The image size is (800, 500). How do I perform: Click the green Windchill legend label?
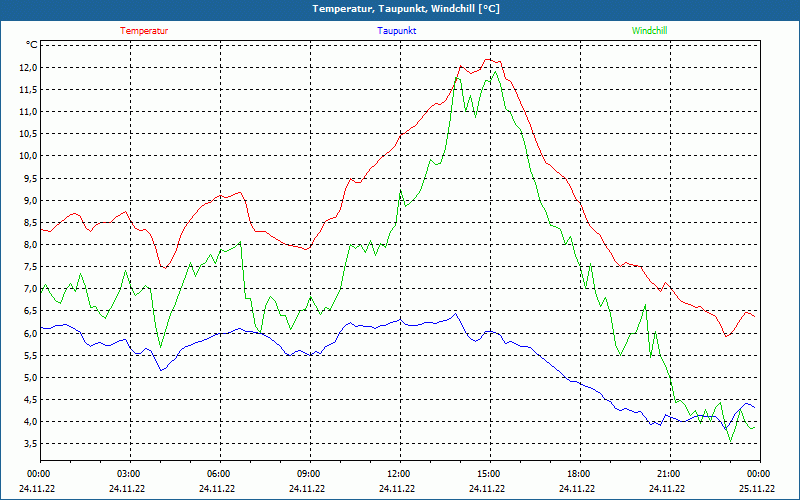point(649,31)
